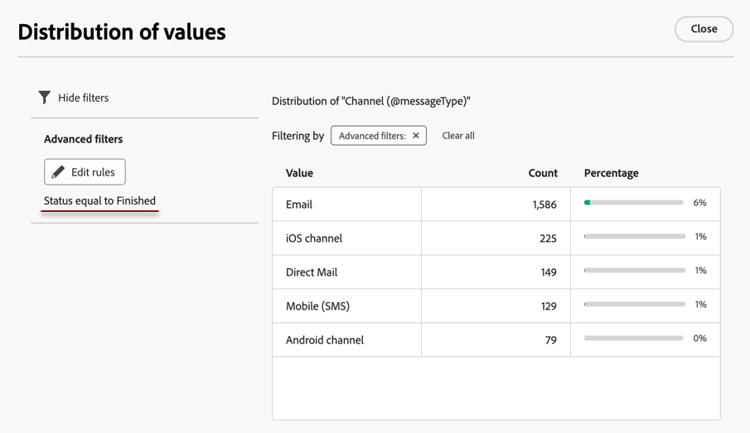Screen dimensions: 750x433
Task: Clear all applied filters
Action: pos(458,135)
